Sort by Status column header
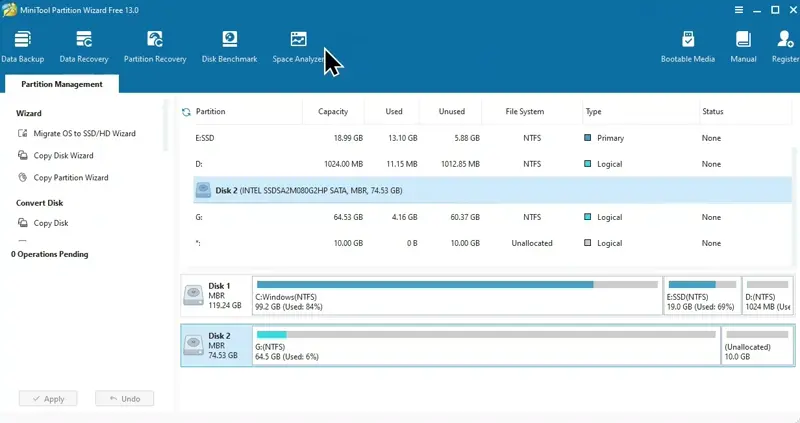The width and height of the screenshot is (800, 423). pos(712,111)
